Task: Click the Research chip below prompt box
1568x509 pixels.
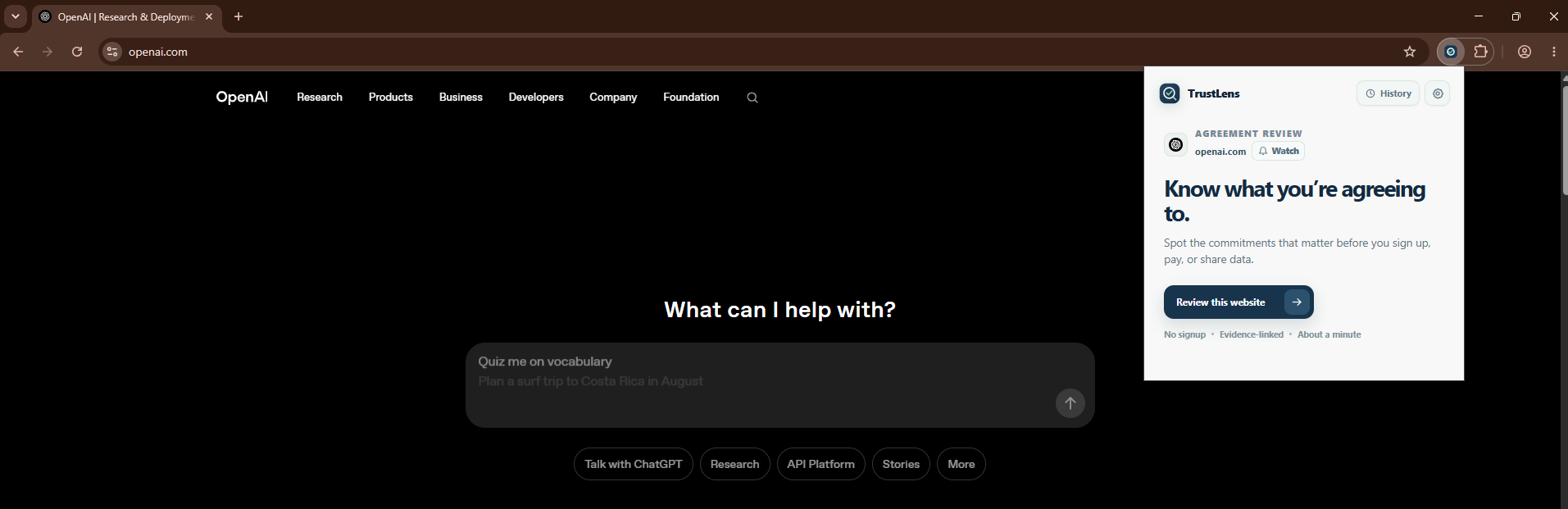Action: click(x=735, y=464)
